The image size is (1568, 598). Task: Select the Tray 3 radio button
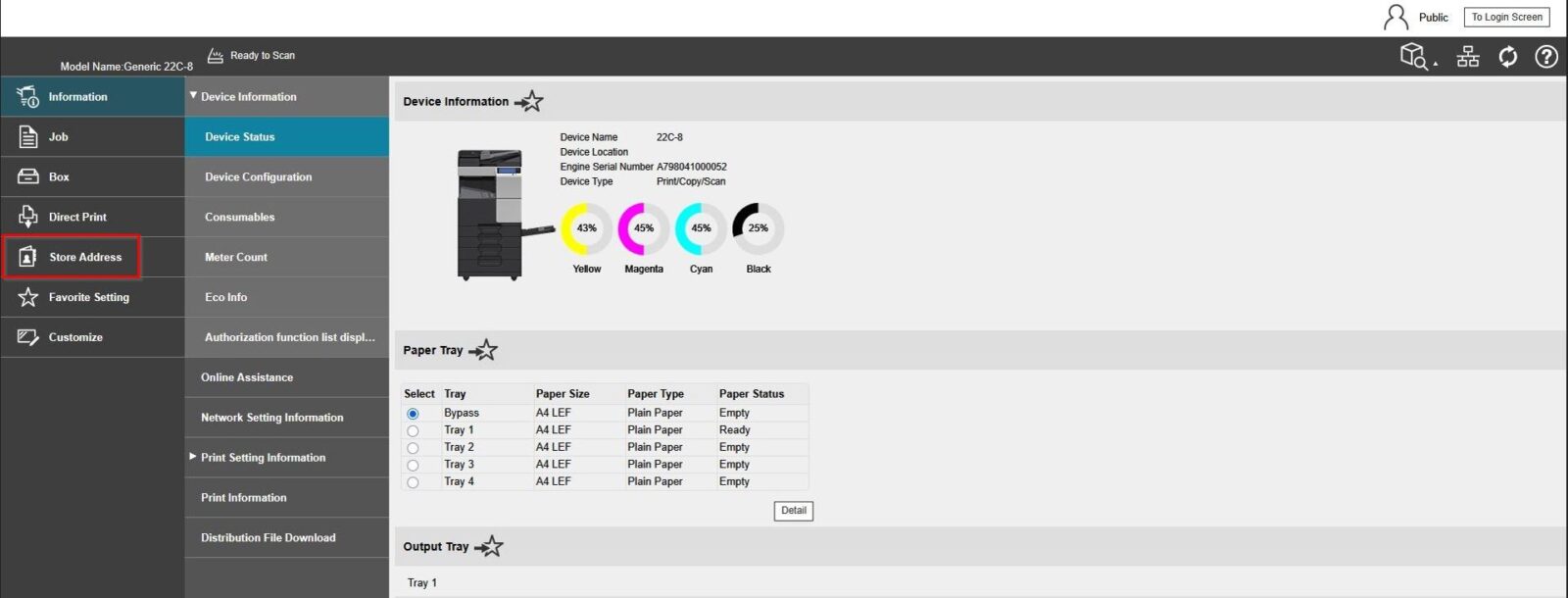(x=413, y=465)
